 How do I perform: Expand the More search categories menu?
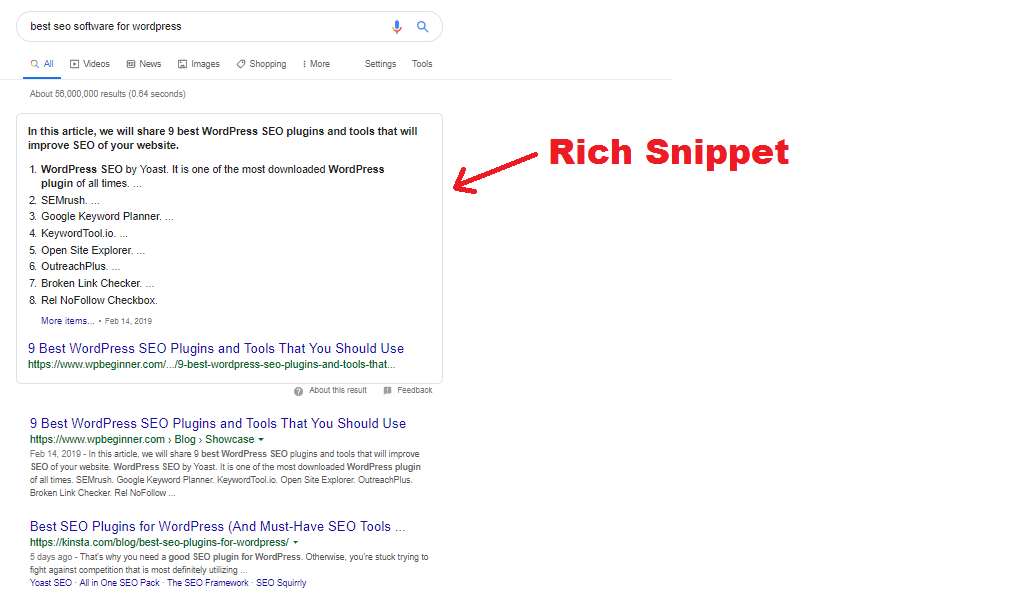click(316, 64)
